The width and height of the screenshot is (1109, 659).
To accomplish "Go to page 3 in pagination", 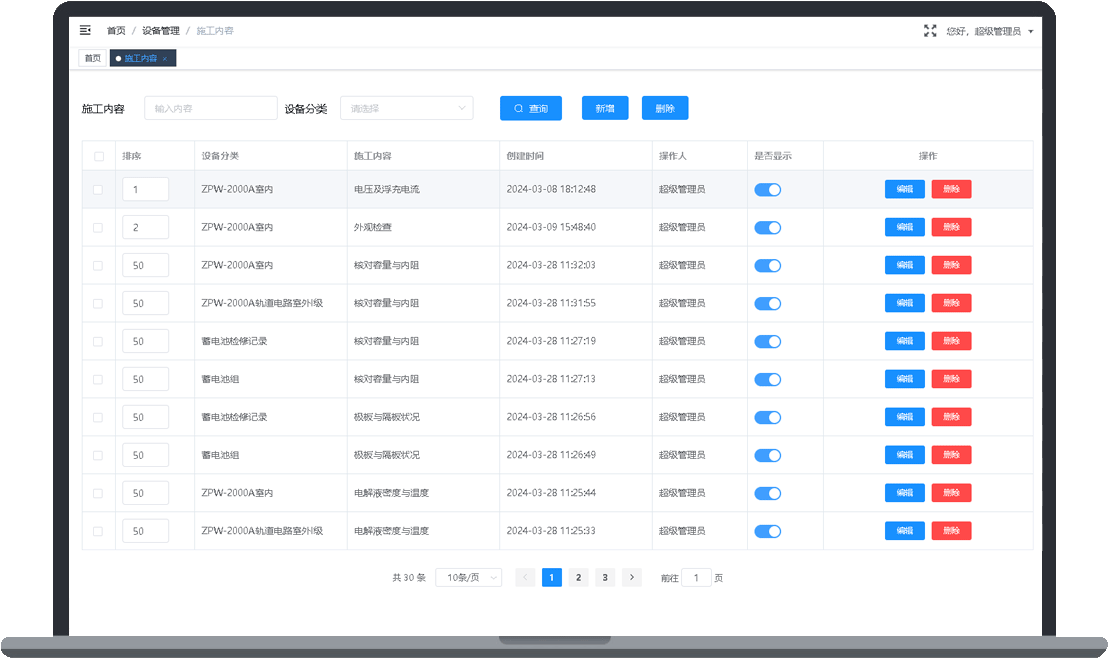I will [x=604, y=577].
